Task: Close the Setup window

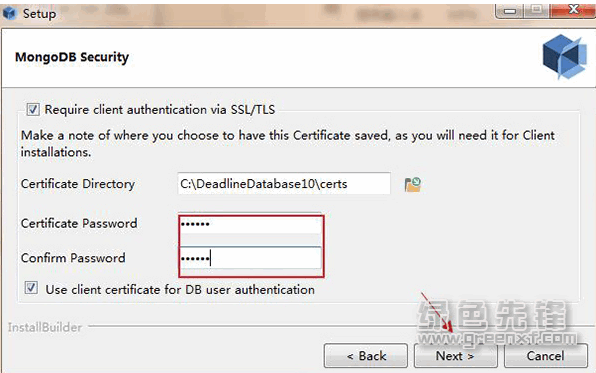Action: click(574, 10)
